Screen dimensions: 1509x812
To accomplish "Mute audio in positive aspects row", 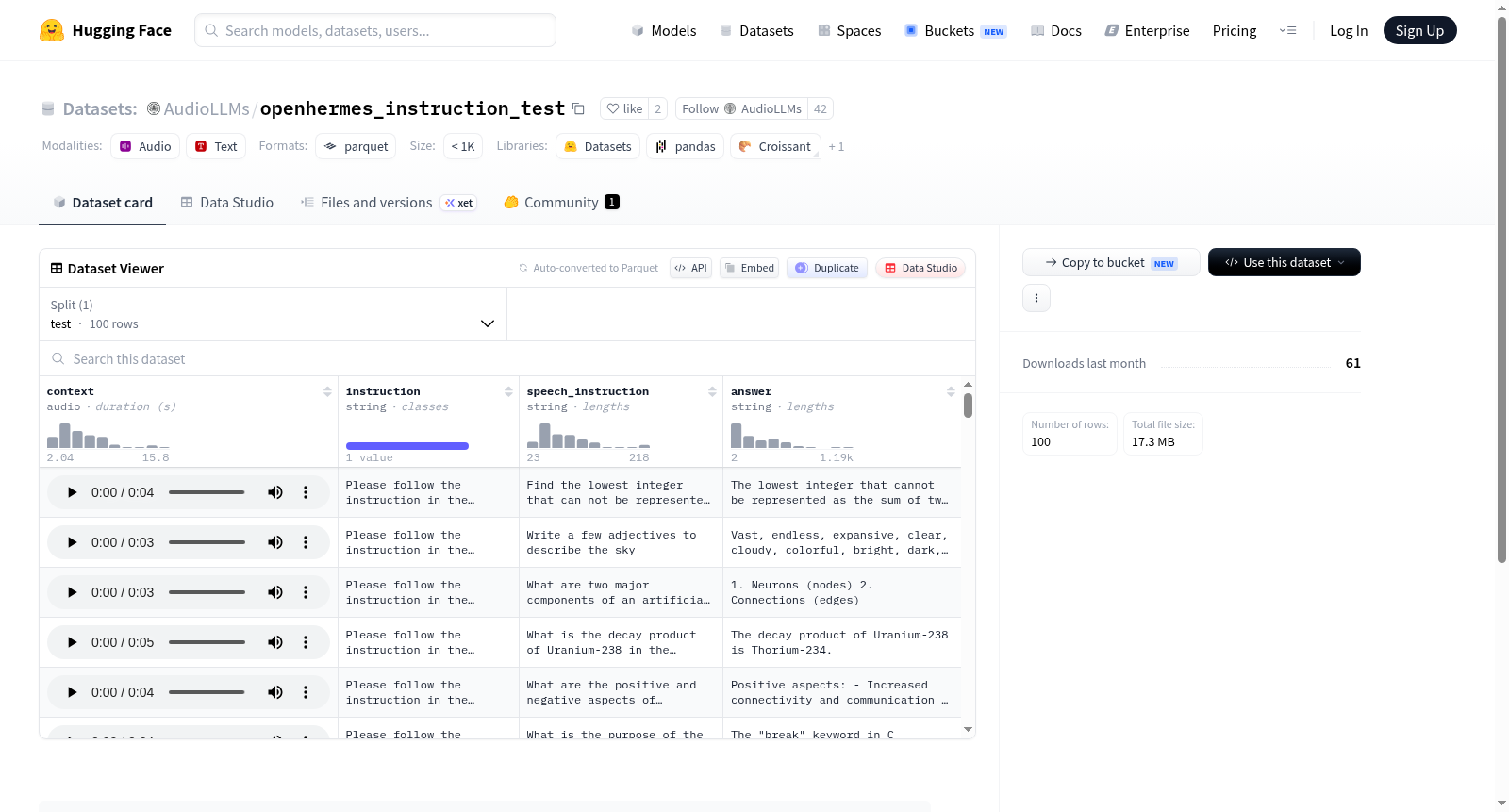I will [275, 692].
